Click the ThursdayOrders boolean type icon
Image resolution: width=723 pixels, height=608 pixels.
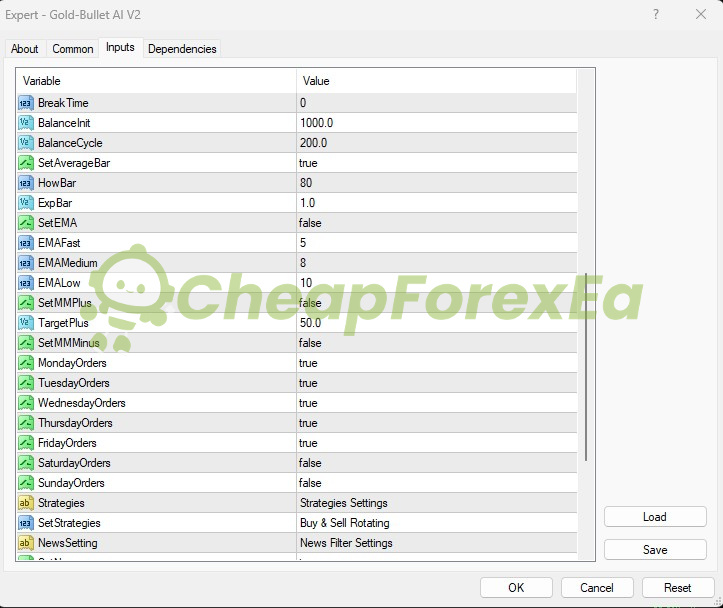26,423
